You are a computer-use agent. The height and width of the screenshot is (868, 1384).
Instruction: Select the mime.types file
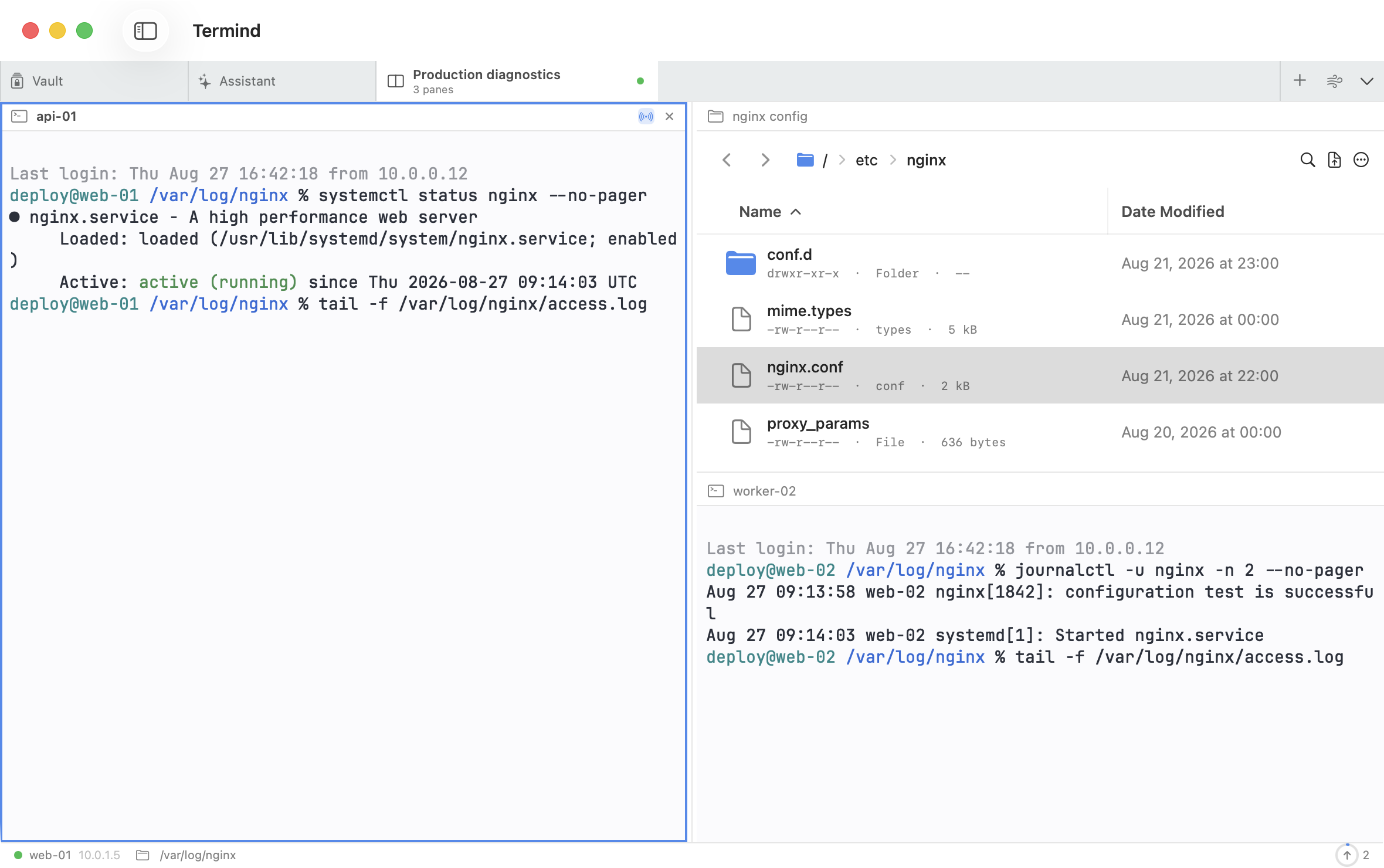click(1040, 320)
